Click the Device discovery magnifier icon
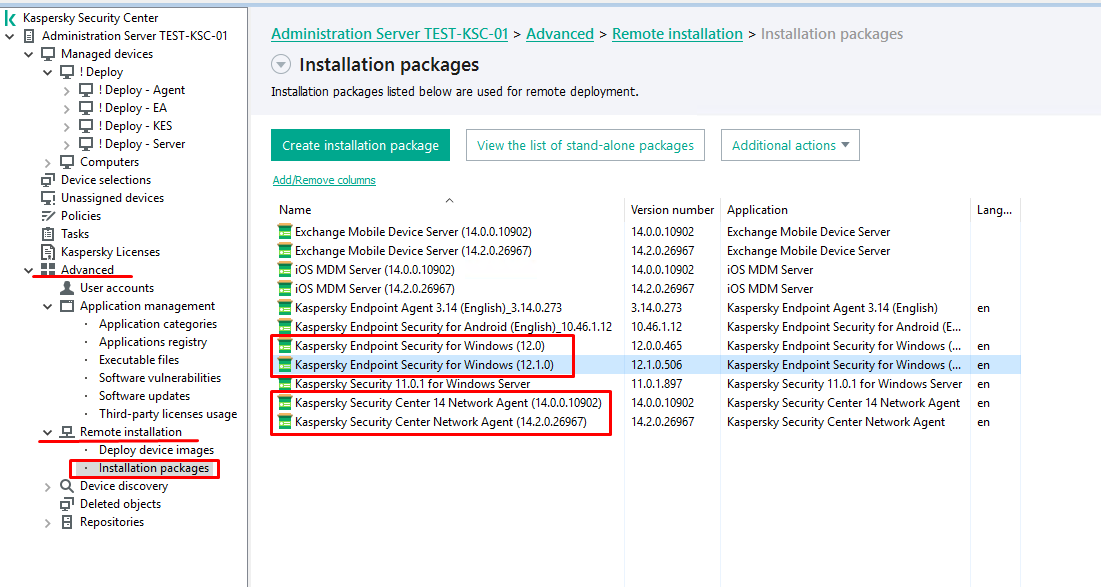Image resolution: width=1101 pixels, height=587 pixels. pos(67,486)
